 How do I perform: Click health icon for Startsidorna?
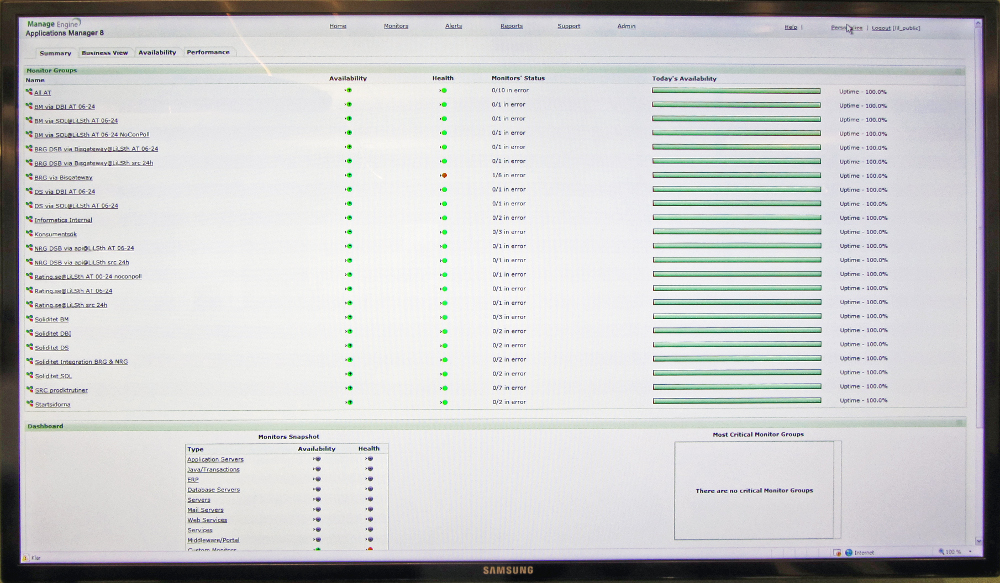(x=444, y=402)
